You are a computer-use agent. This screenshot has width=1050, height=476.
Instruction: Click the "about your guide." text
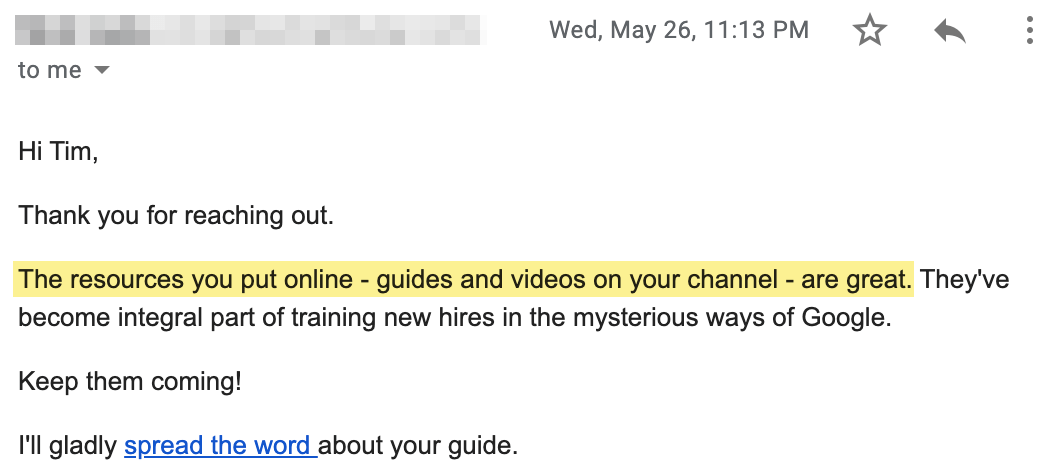coord(420,446)
